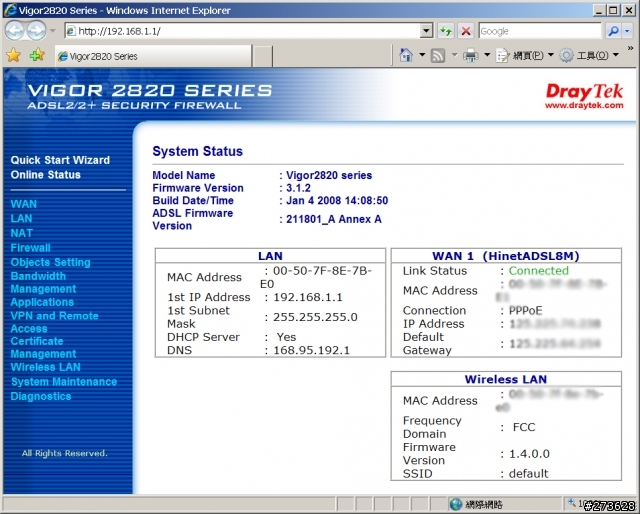This screenshot has width=640, height=514.
Task: Click the Wireless LAN table header
Action: [506, 379]
